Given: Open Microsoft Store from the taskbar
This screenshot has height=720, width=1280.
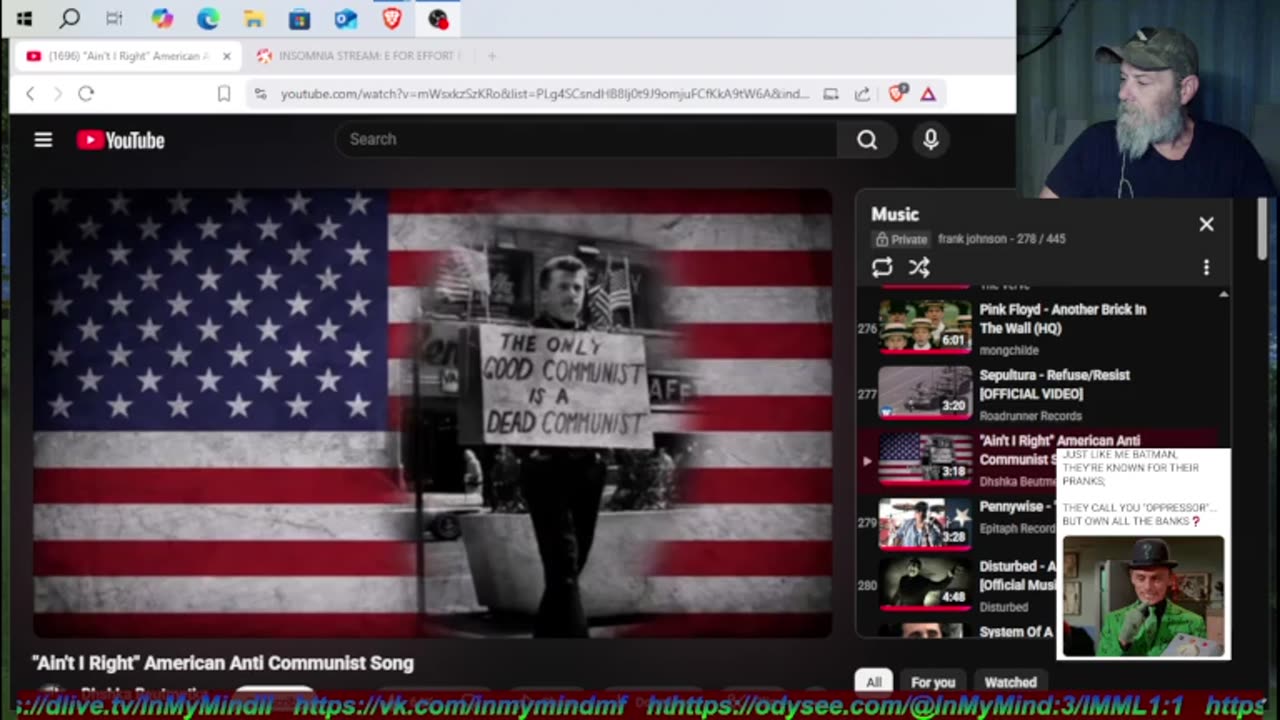Looking at the screenshot, I should [299, 19].
